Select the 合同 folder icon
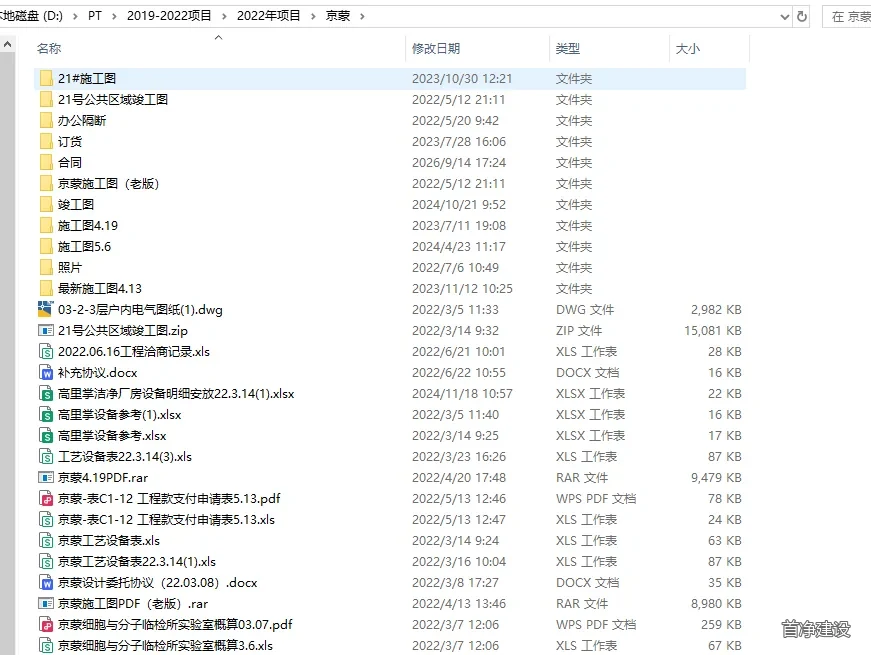This screenshot has width=871, height=655. [46, 162]
